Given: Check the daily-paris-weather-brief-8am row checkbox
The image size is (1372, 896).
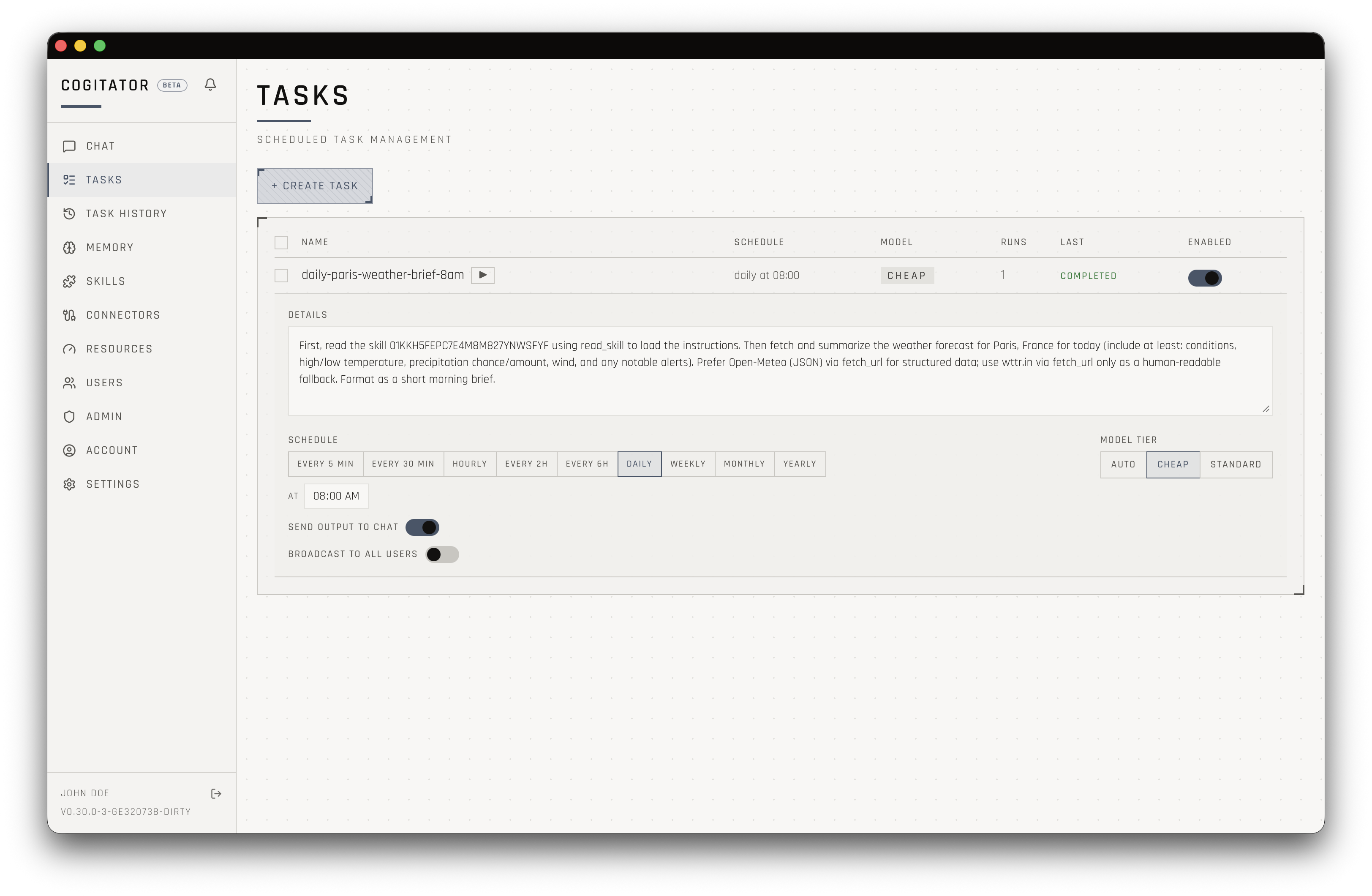Looking at the screenshot, I should (281, 276).
